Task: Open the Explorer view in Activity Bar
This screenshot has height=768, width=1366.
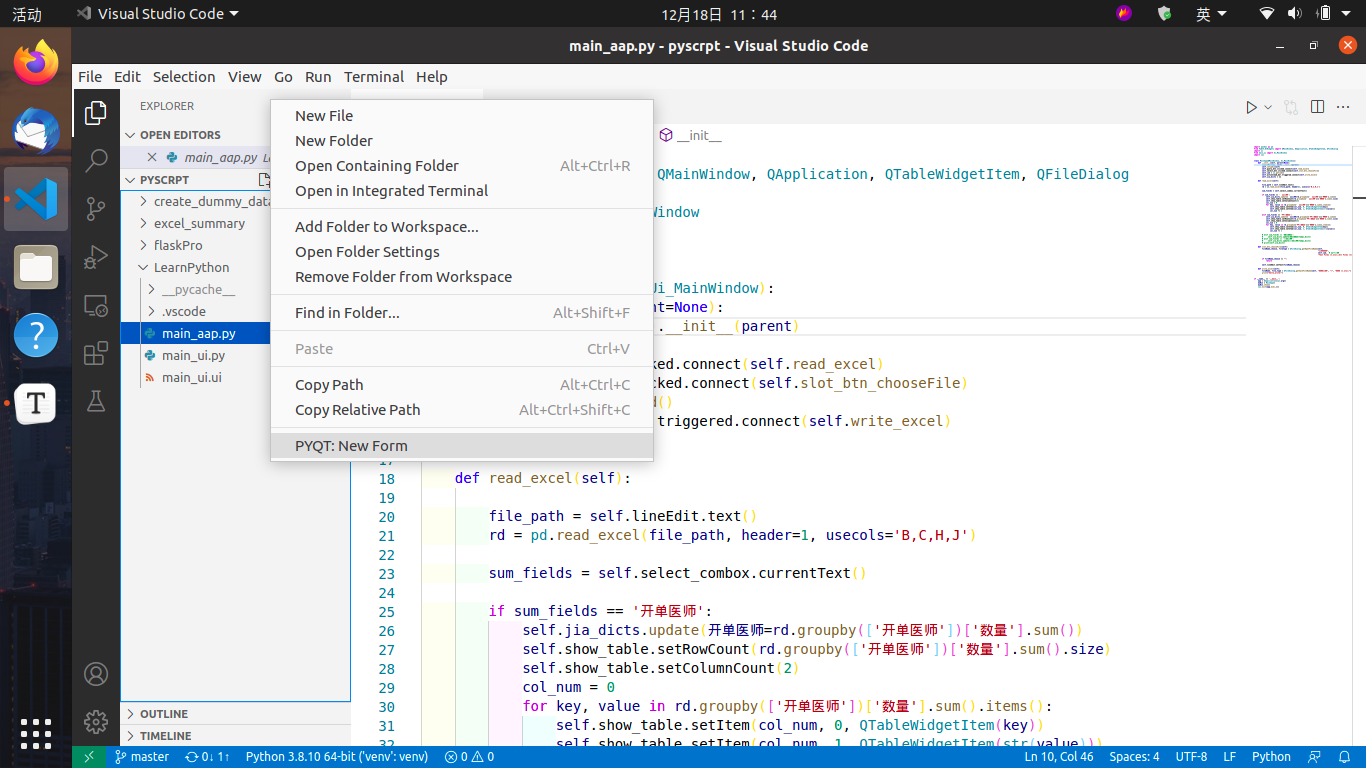Action: point(96,112)
